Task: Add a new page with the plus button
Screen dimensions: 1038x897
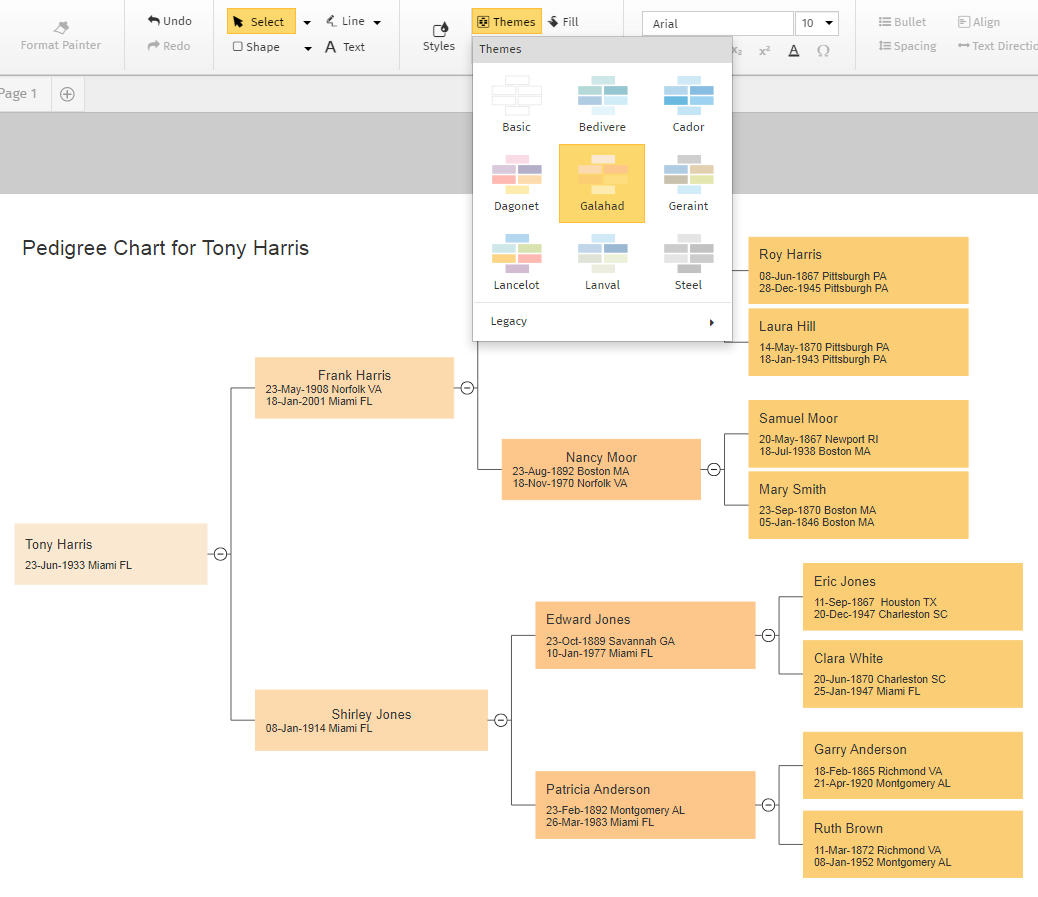Action: point(67,93)
